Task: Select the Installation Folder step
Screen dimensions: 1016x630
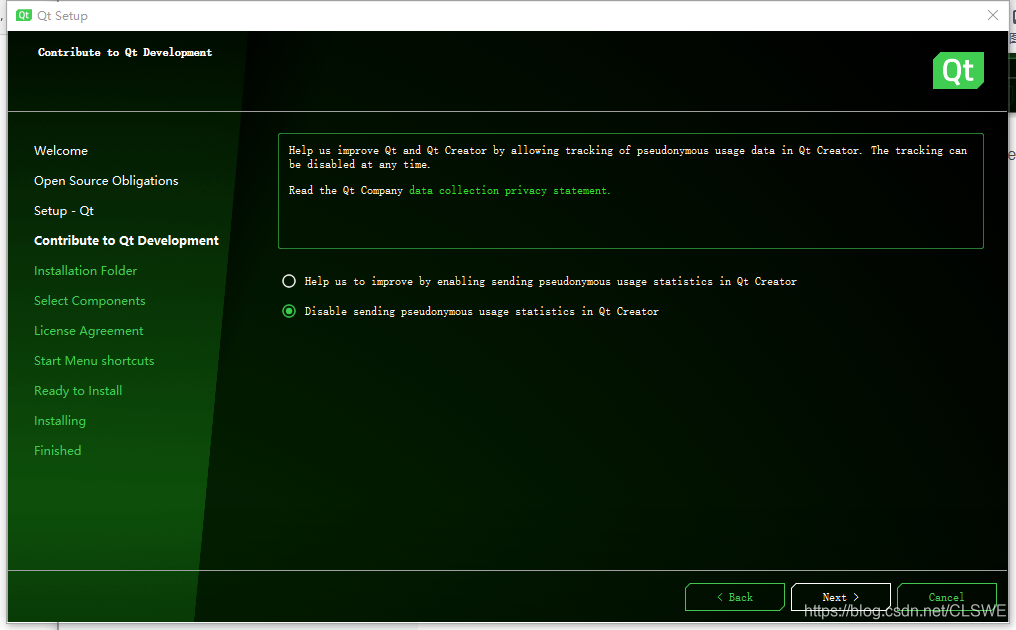Action: click(86, 270)
